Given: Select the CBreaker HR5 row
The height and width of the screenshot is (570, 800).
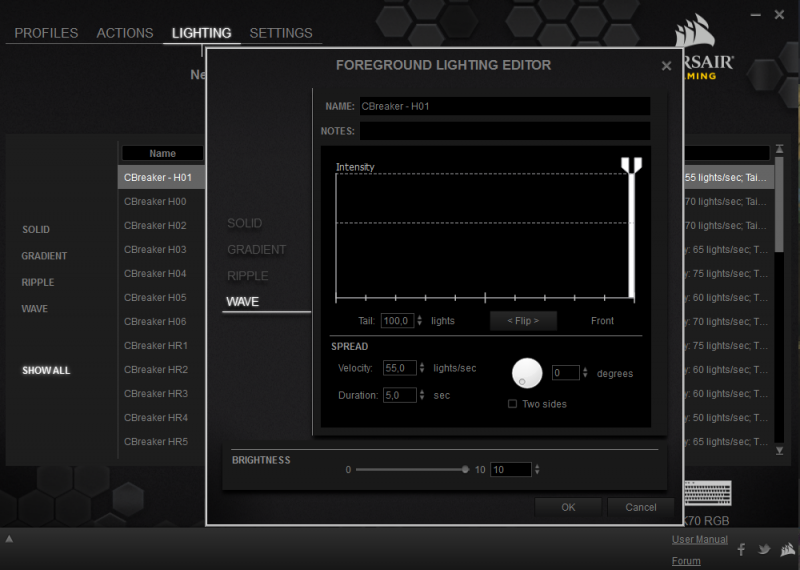Looking at the screenshot, I should [x=161, y=441].
